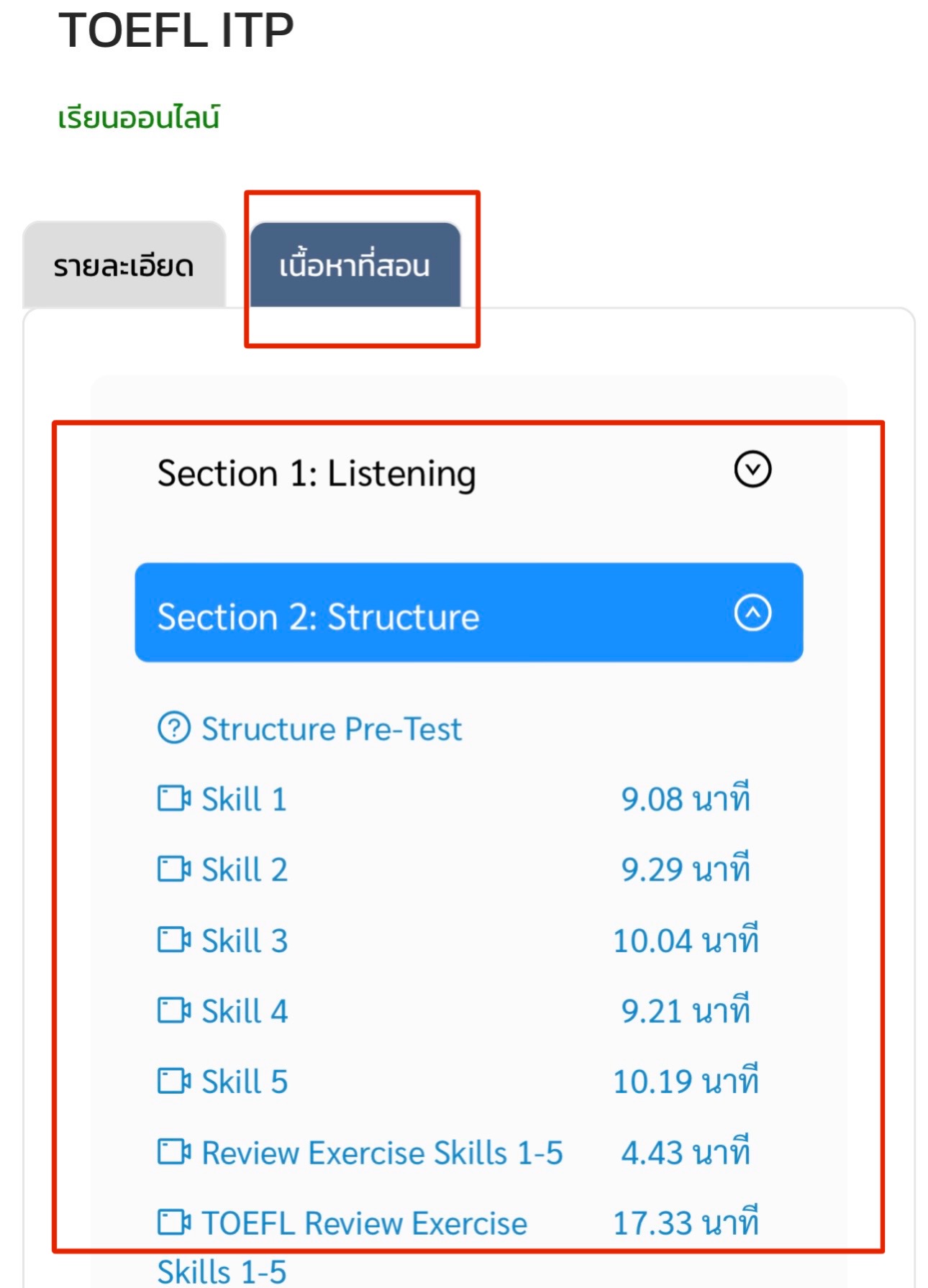This screenshot has width=928, height=1288.
Task: Click the video icon next to Skill 5
Action: (174, 1080)
